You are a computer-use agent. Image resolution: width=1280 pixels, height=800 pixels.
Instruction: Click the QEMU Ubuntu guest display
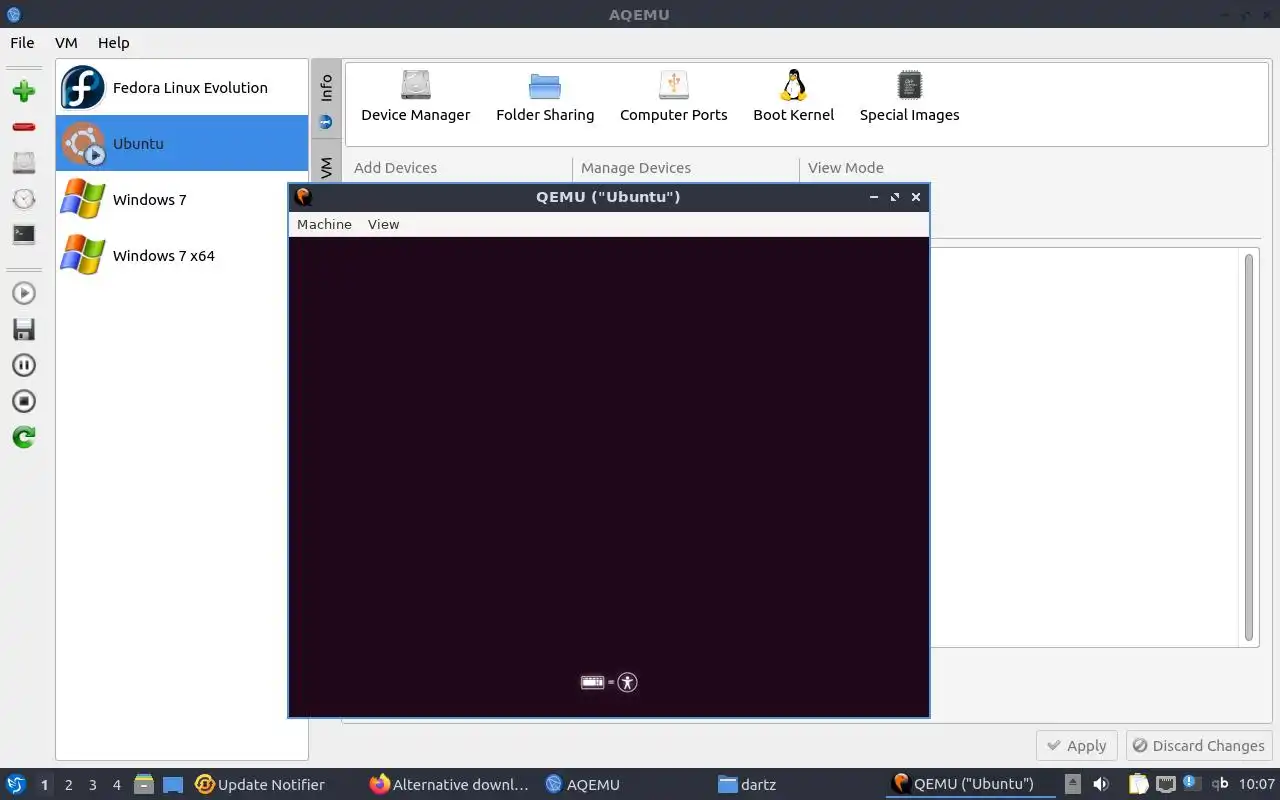click(x=608, y=476)
